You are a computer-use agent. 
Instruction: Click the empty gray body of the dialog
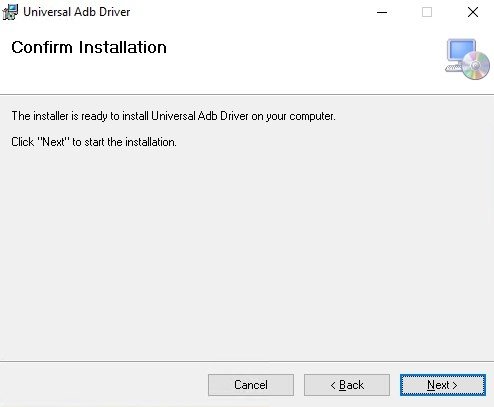[247, 253]
